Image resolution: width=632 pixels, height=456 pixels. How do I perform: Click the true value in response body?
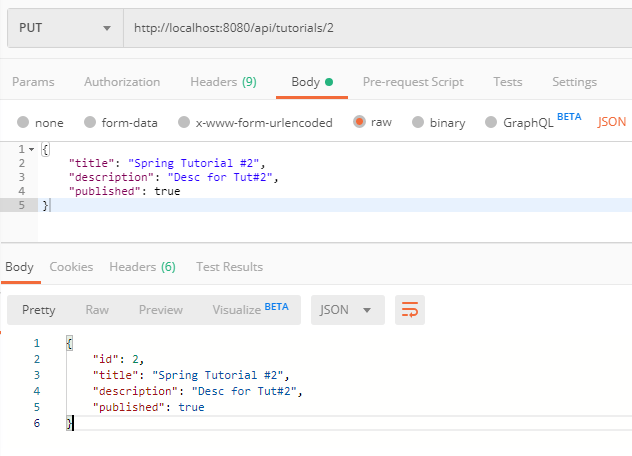191,407
